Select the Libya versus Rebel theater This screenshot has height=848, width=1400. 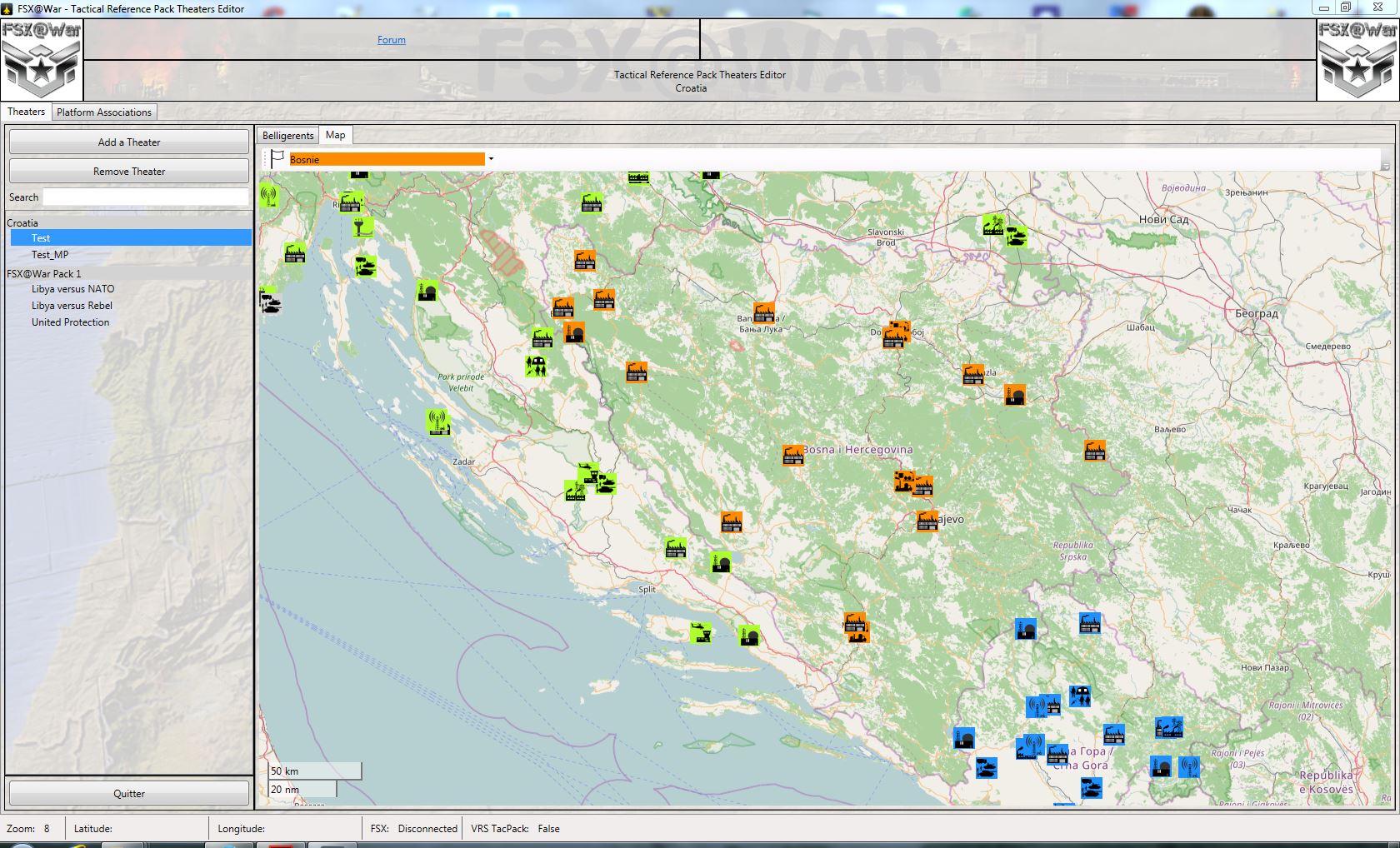point(72,306)
